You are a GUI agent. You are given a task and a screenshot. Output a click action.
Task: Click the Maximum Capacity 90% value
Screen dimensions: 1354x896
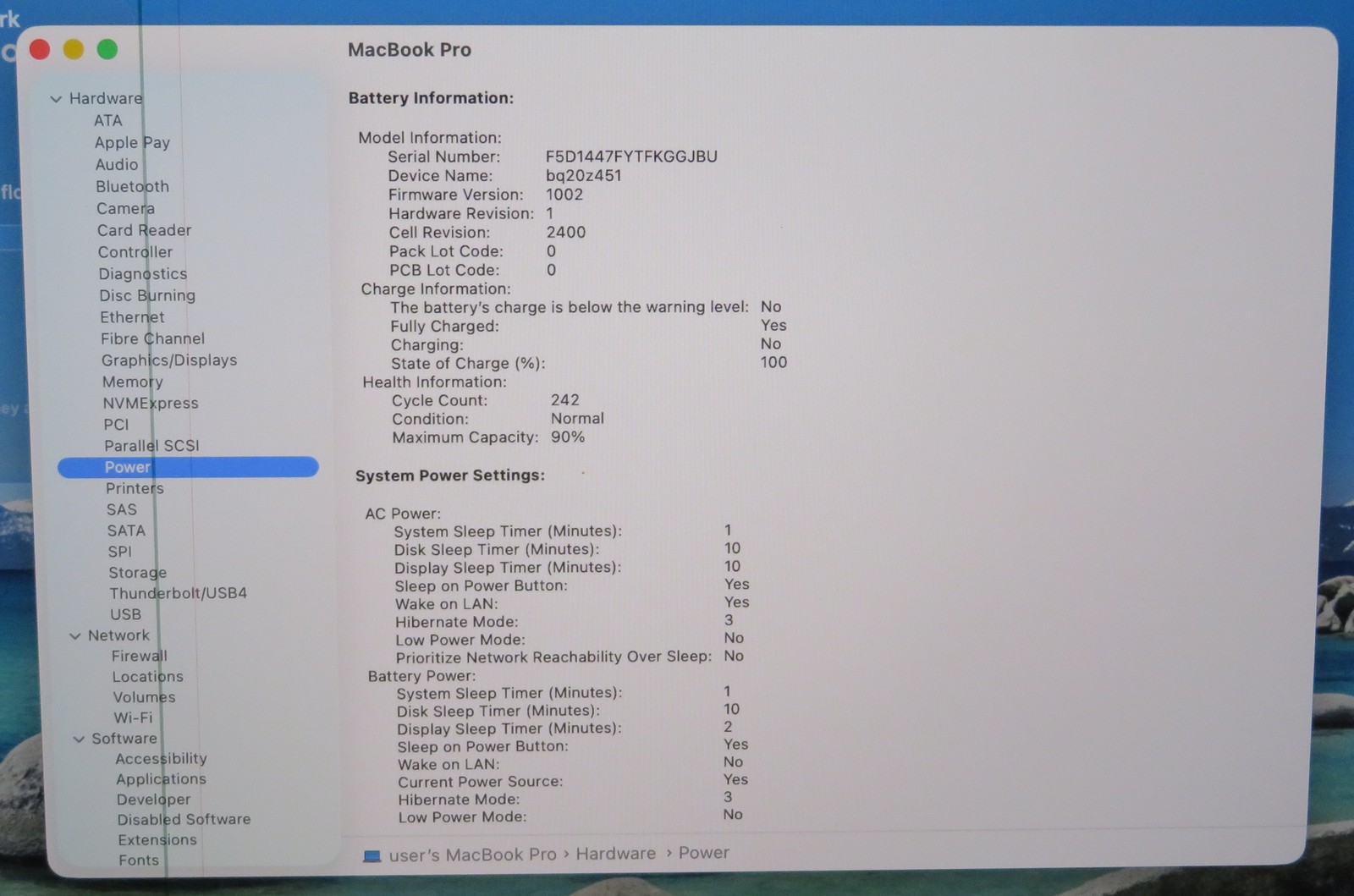coord(567,437)
